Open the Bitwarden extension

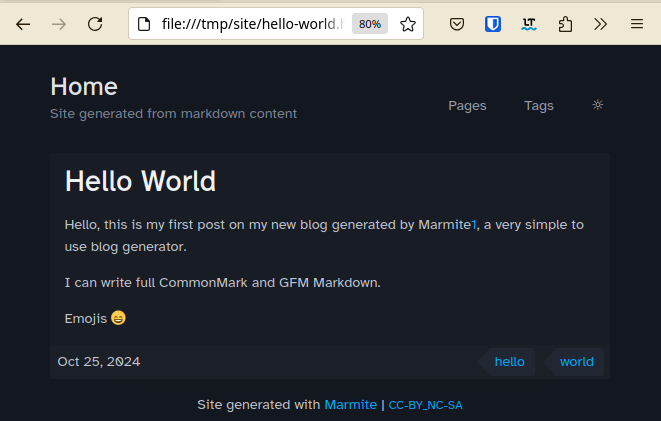pos(493,24)
